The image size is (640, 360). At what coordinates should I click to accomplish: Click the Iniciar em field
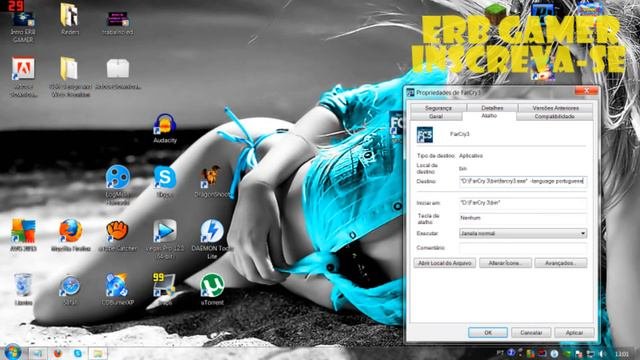[523, 203]
